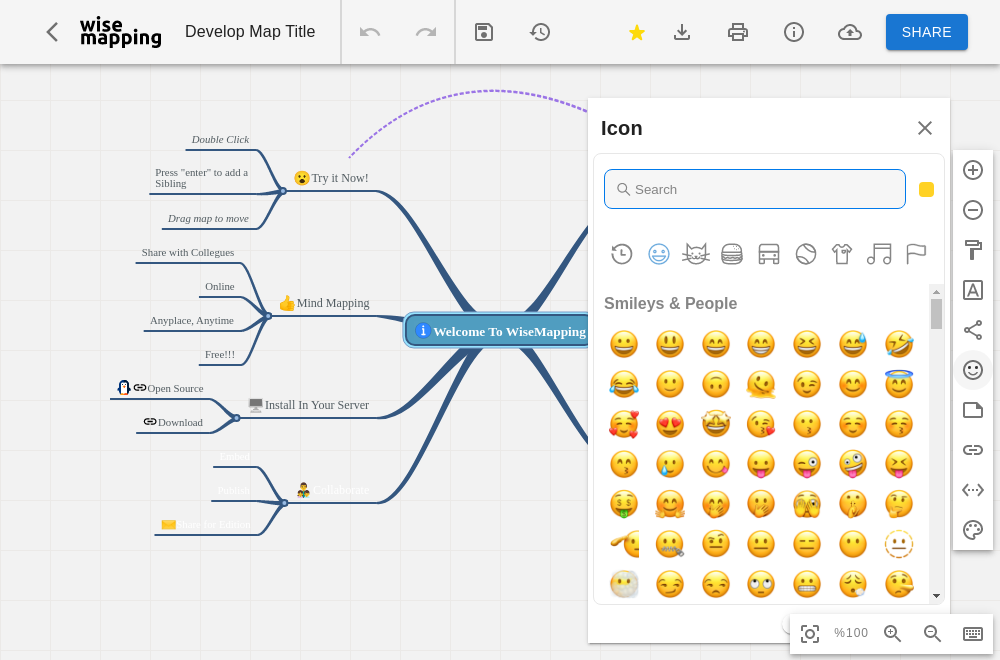1000x660 pixels.
Task: Switch to Travel bus category
Action: coord(769,254)
